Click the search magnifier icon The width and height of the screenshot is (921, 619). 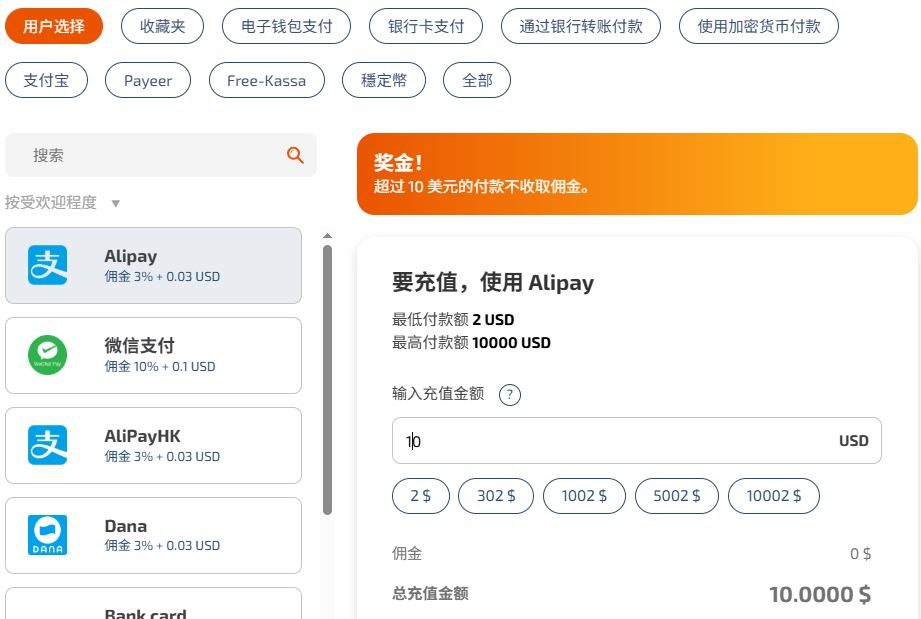click(295, 155)
